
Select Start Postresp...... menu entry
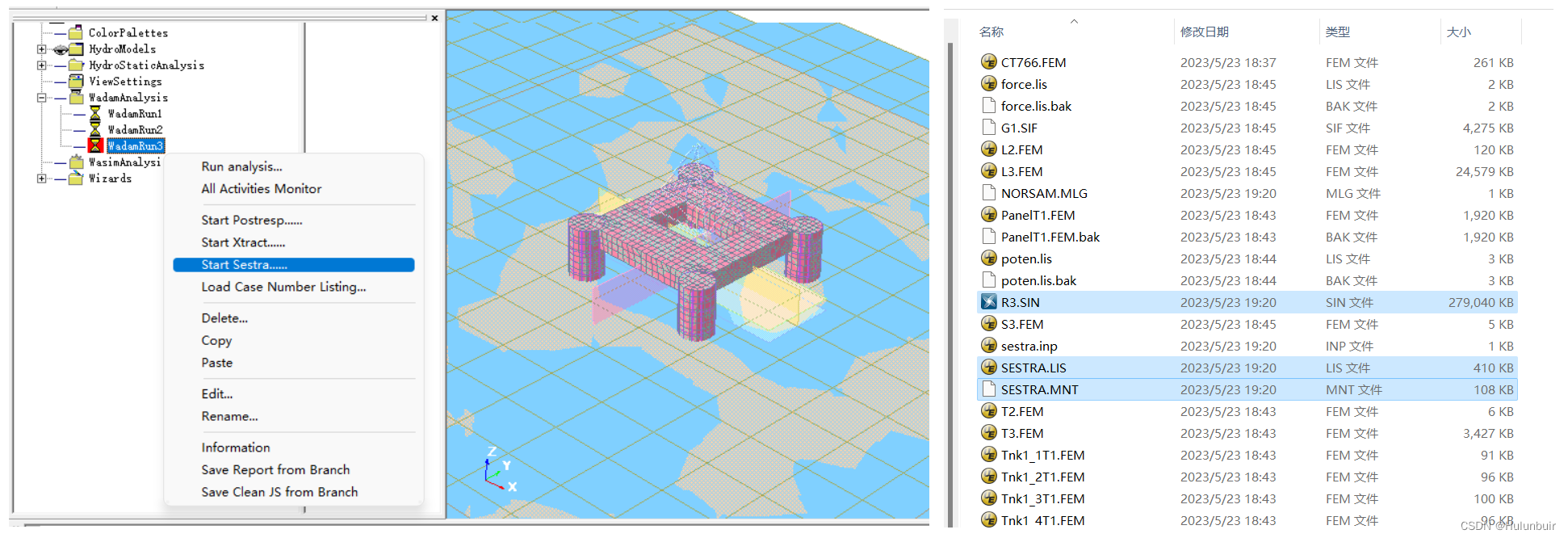(294, 220)
